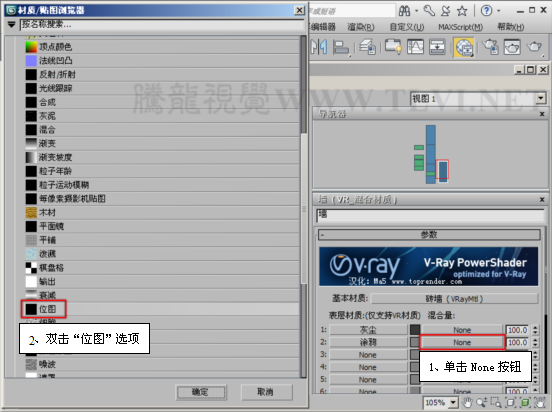Click the Mirror tool icon
The height and width of the screenshot is (412, 552).
click(319, 47)
